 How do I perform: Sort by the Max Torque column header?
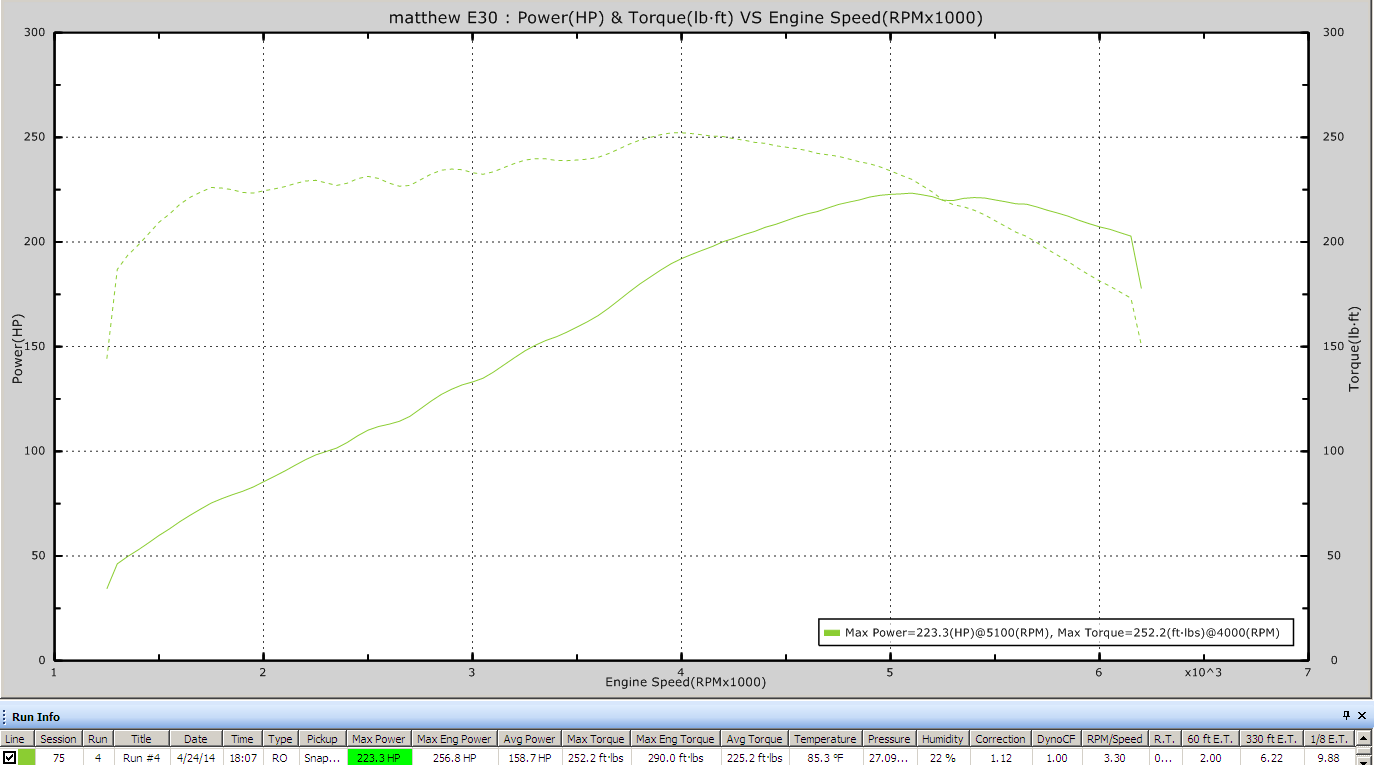pyautogui.click(x=595, y=739)
